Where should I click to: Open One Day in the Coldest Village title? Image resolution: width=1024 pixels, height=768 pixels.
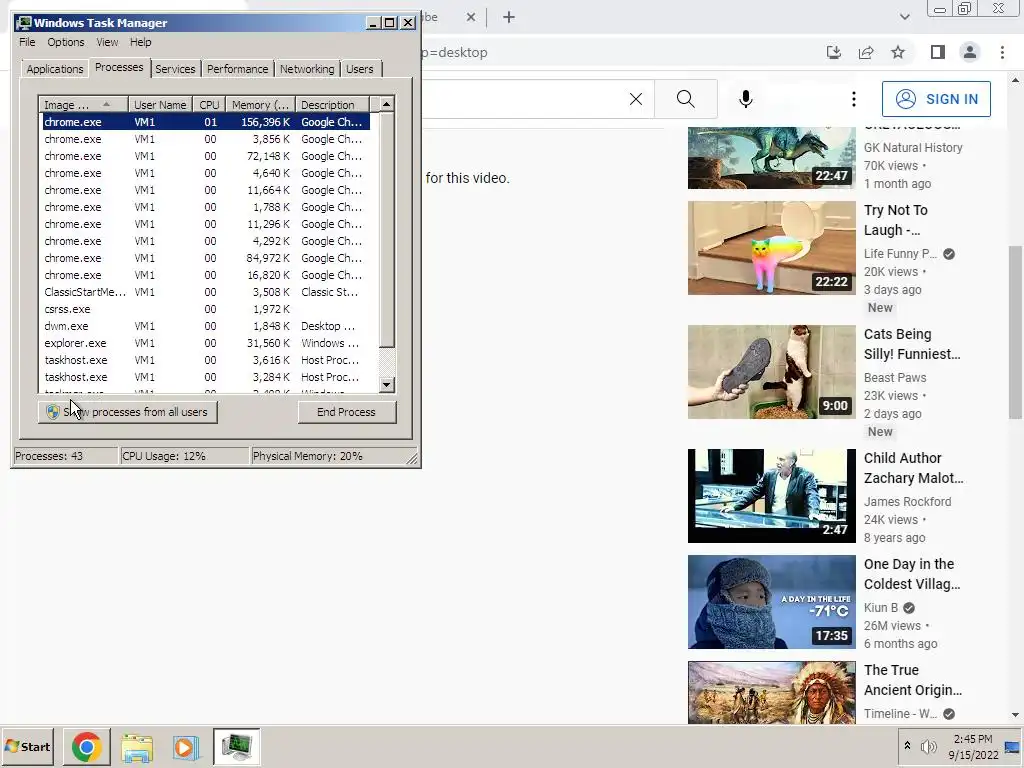(x=912, y=574)
